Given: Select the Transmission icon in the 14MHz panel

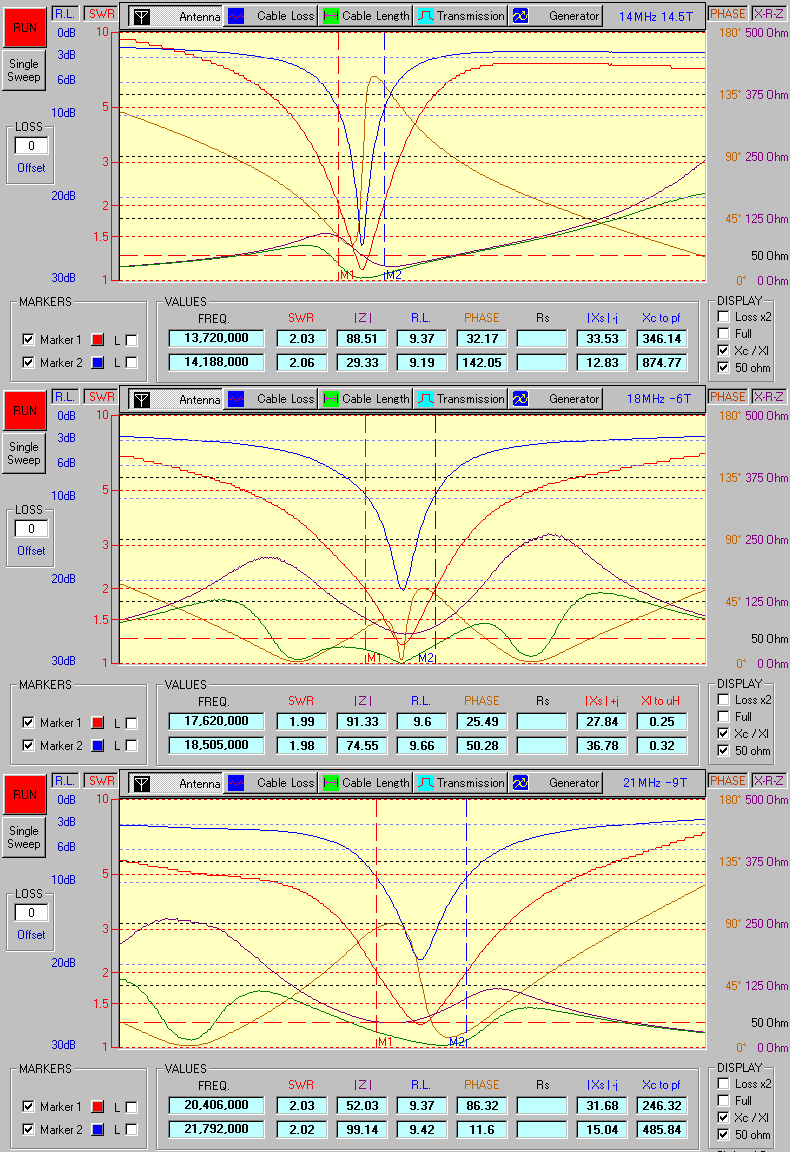Looking at the screenshot, I should click(x=425, y=16).
